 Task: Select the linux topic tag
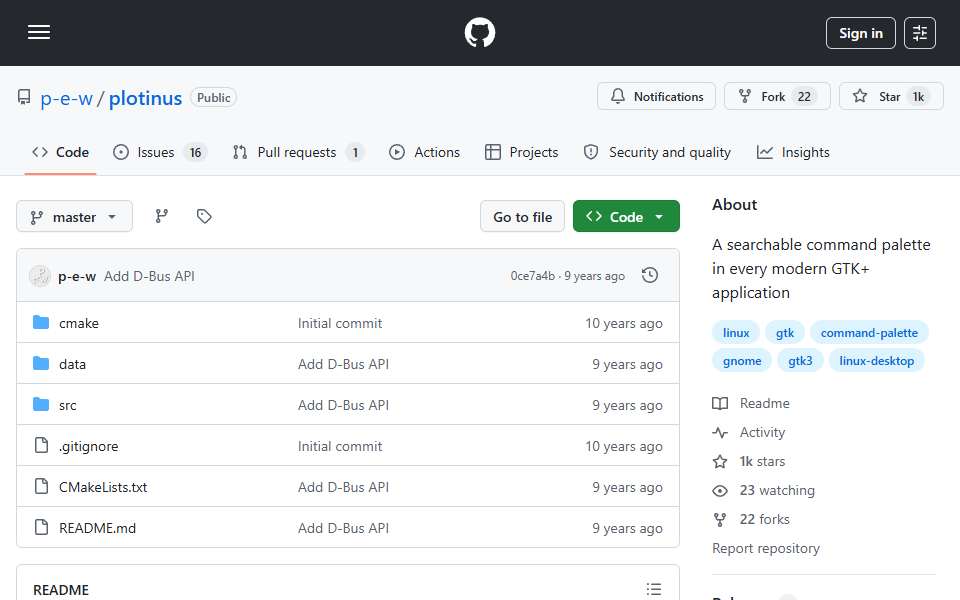[x=736, y=332]
